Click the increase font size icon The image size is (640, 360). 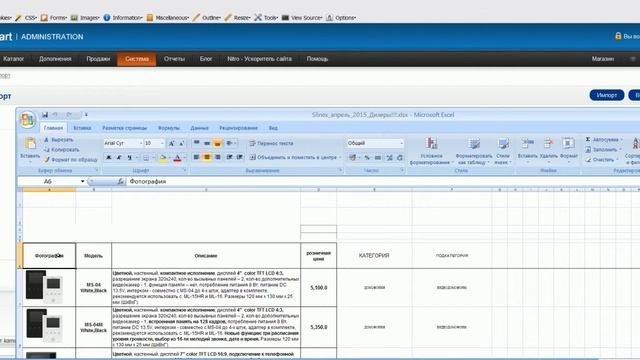tap(172, 143)
